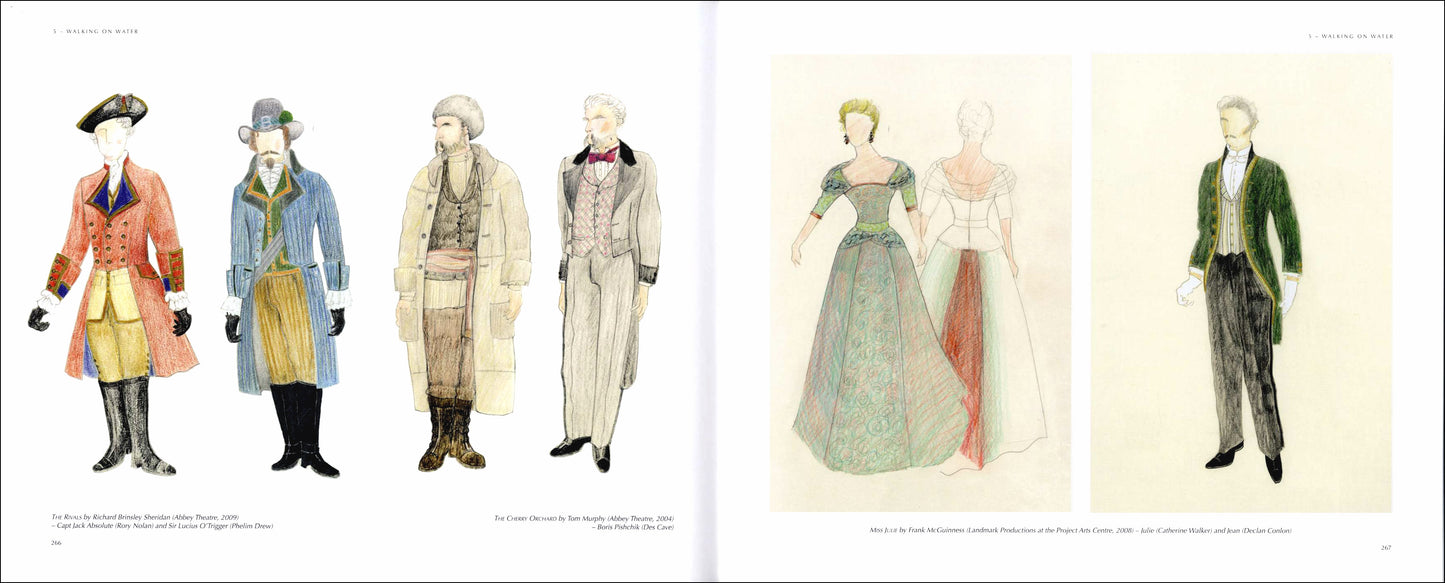Click the black tricorn hat on the red-coated figure
This screenshot has width=1445, height=583.
[112, 111]
